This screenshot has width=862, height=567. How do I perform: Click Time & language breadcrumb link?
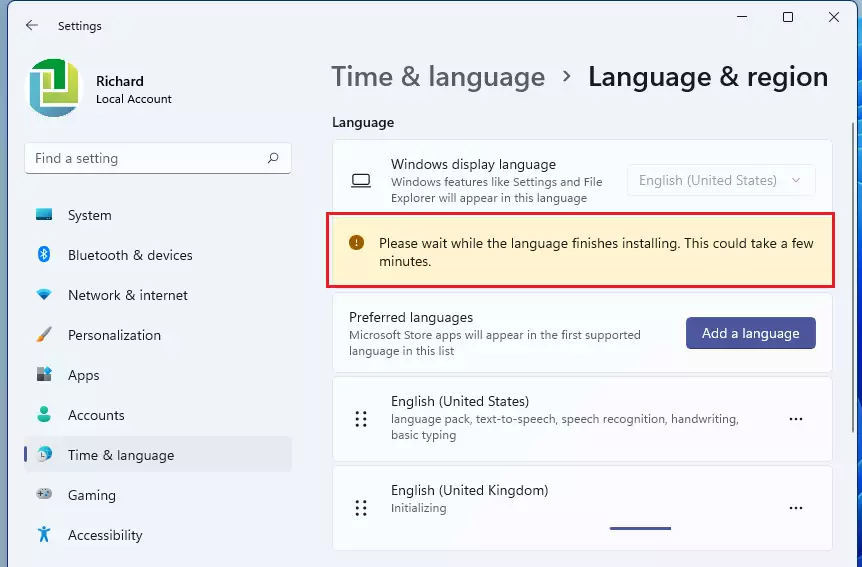click(438, 76)
